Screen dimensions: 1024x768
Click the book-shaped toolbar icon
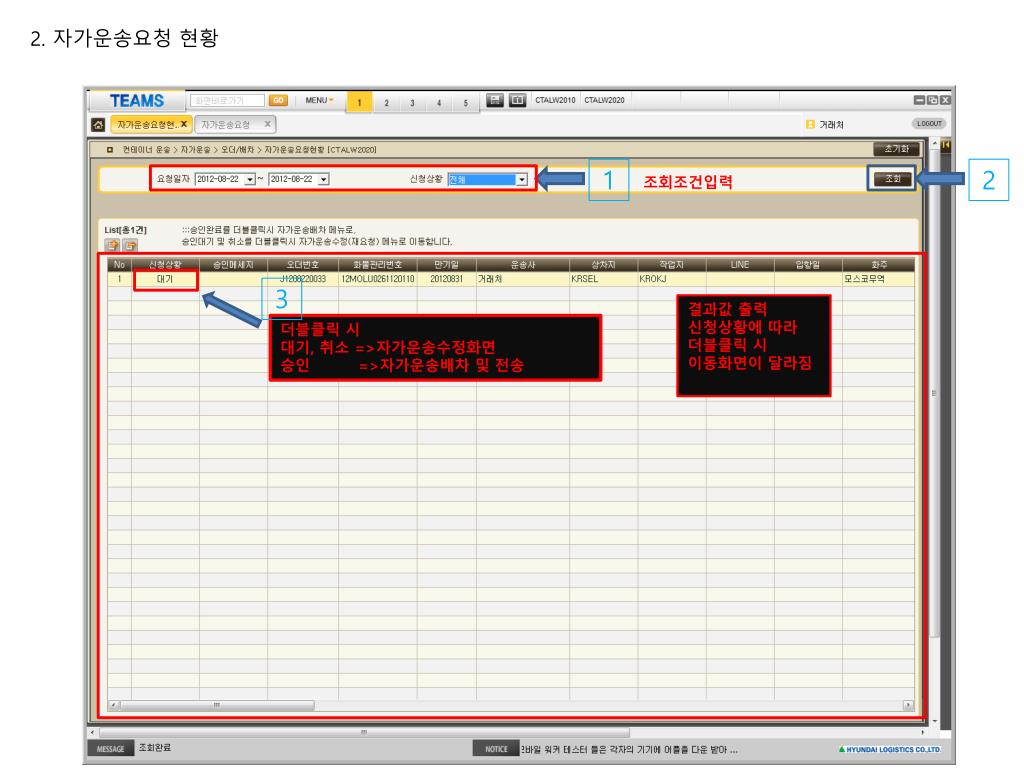tap(517, 100)
